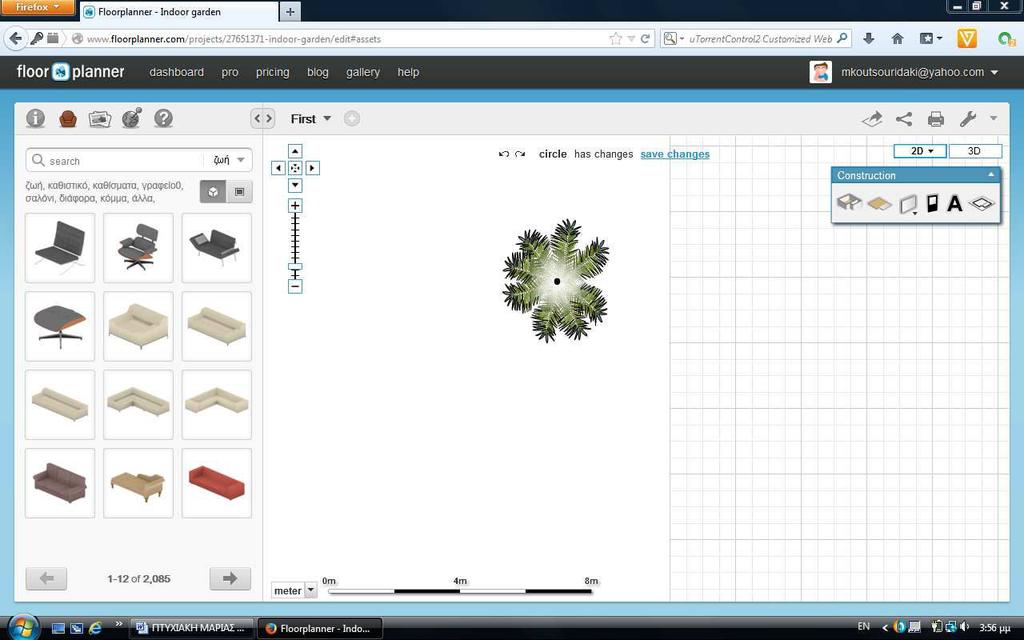The image size is (1024, 640).
Task: Select the draw wall construction tool
Action: coord(908,204)
